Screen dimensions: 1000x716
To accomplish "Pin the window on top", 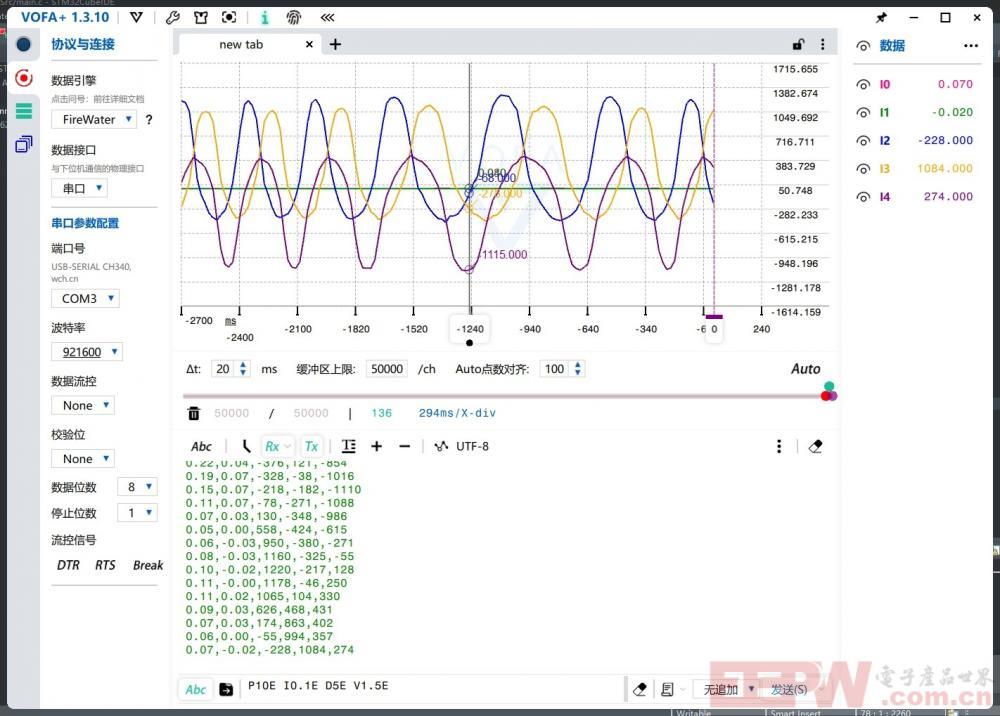I will coord(881,17).
